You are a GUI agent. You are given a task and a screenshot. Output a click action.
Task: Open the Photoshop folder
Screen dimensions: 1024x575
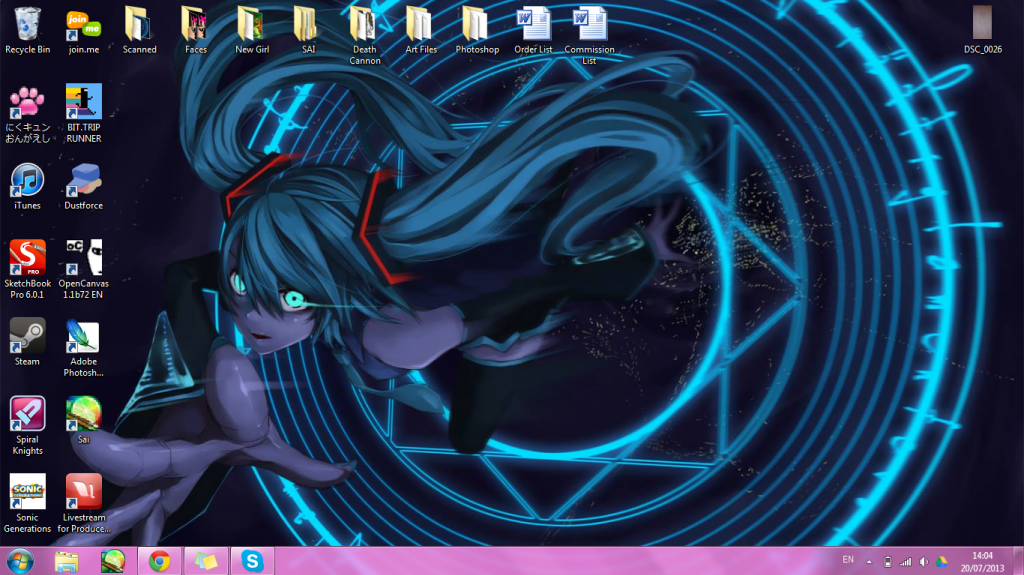coord(477,30)
